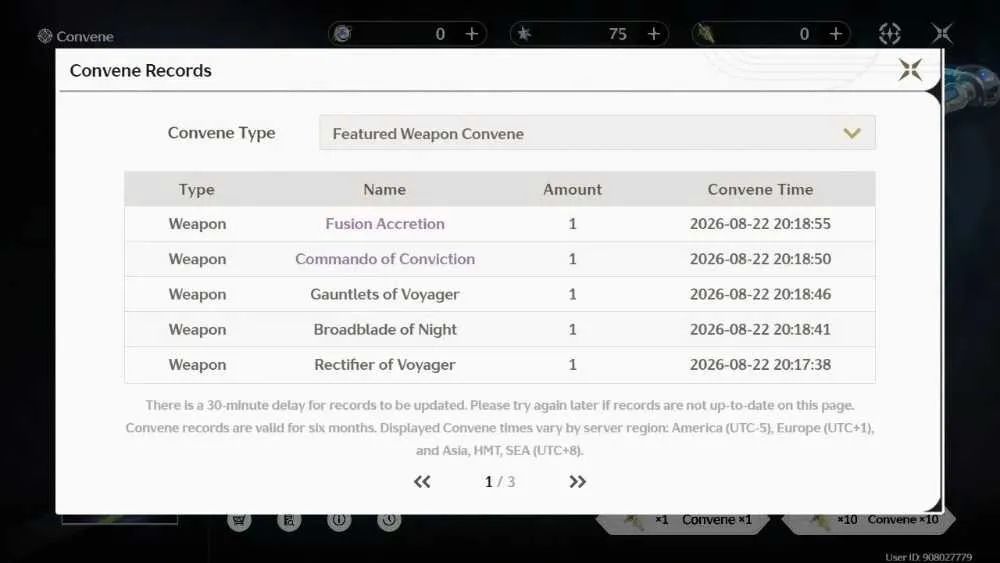Close the Convene Records dialog
Screen dimensions: 1000x563
pyautogui.click(x=910, y=69)
